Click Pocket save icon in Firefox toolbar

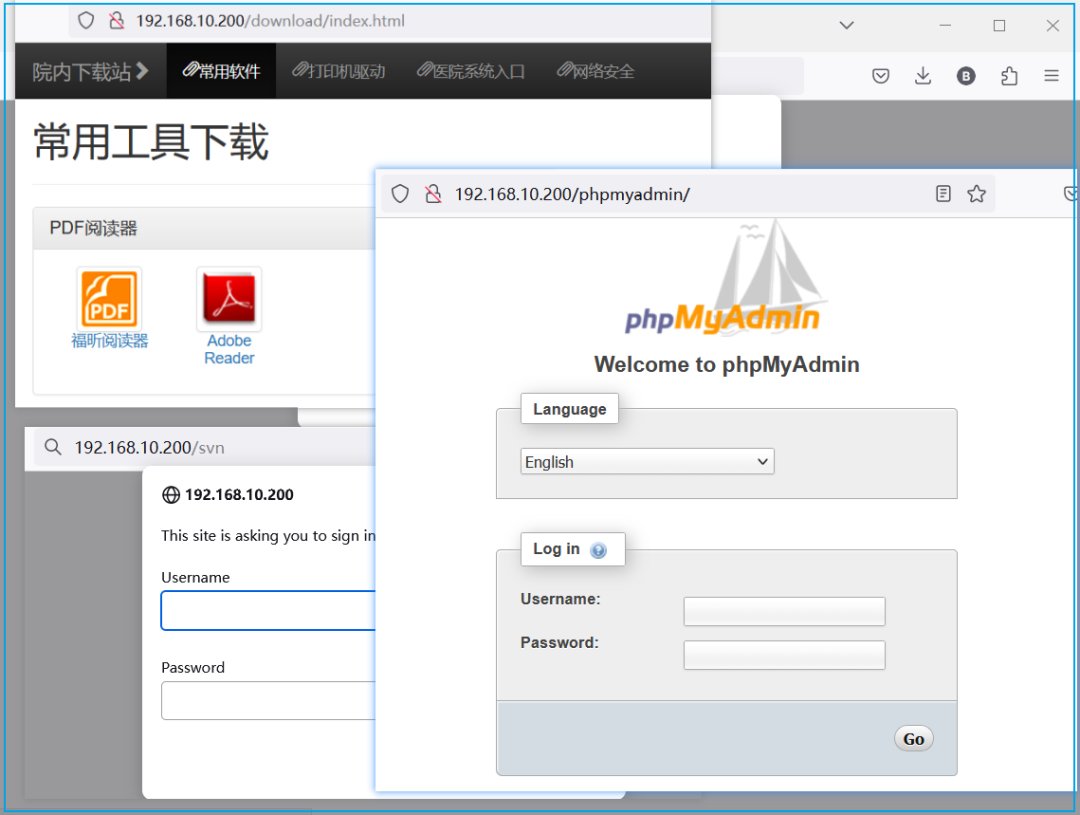pos(880,76)
